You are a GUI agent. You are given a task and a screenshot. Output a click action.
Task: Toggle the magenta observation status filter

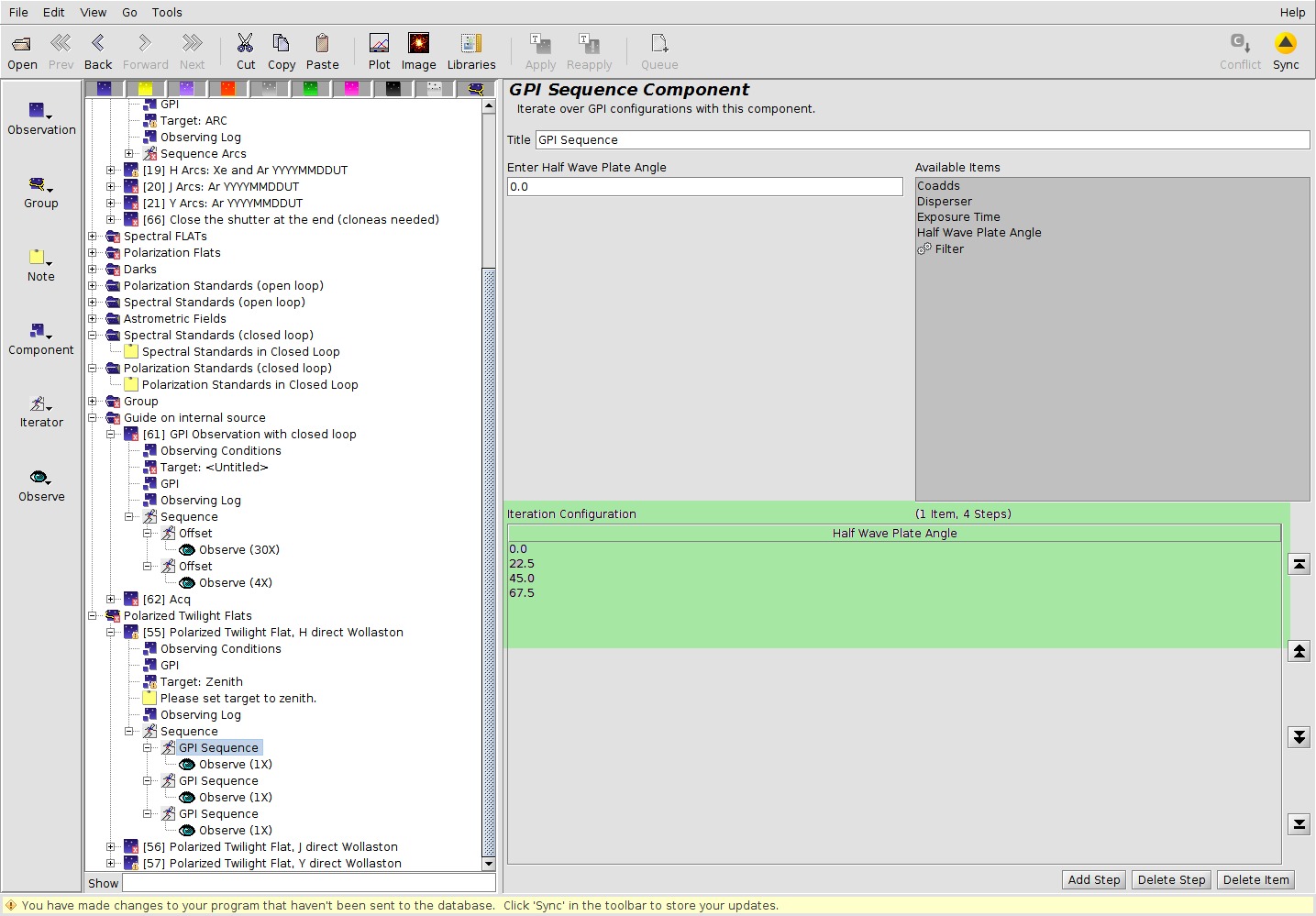point(352,88)
